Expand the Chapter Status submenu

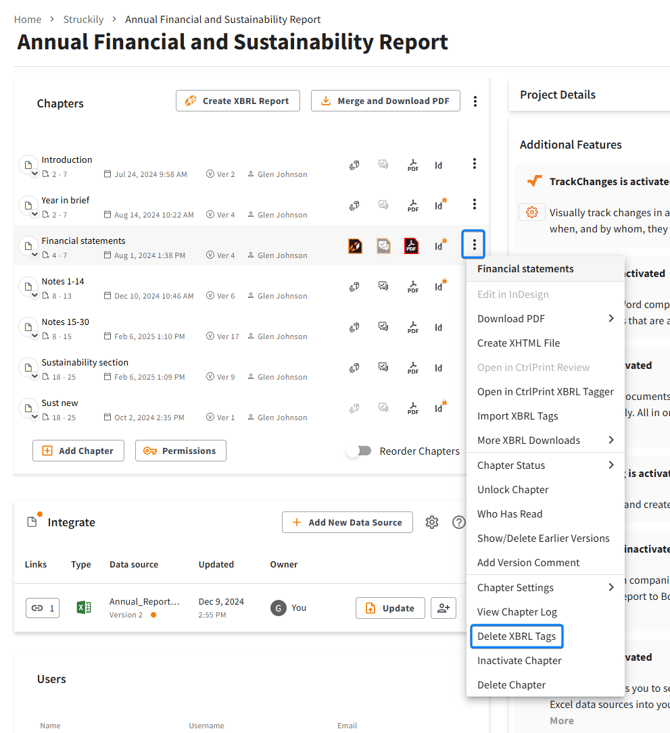[x=545, y=465]
